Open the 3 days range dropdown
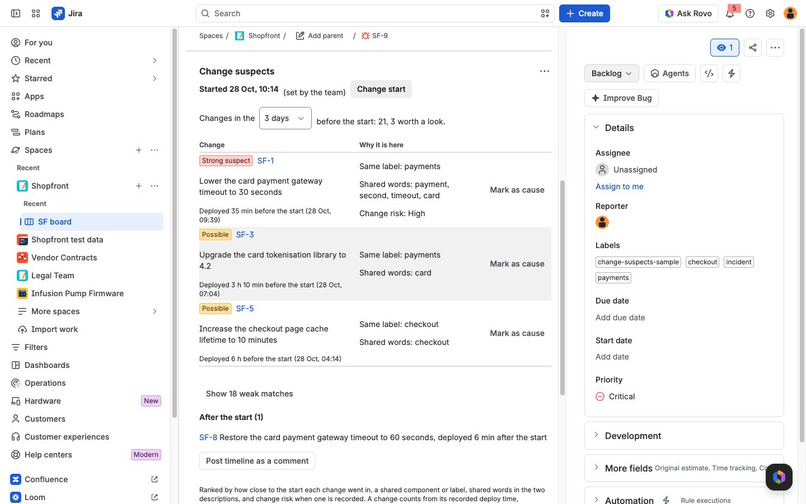 click(x=285, y=118)
